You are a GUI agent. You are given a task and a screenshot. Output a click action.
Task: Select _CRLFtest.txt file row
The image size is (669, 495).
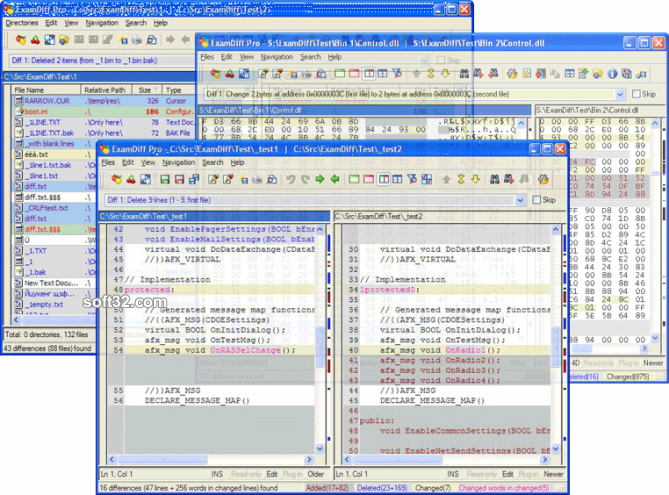pyautogui.click(x=55, y=208)
